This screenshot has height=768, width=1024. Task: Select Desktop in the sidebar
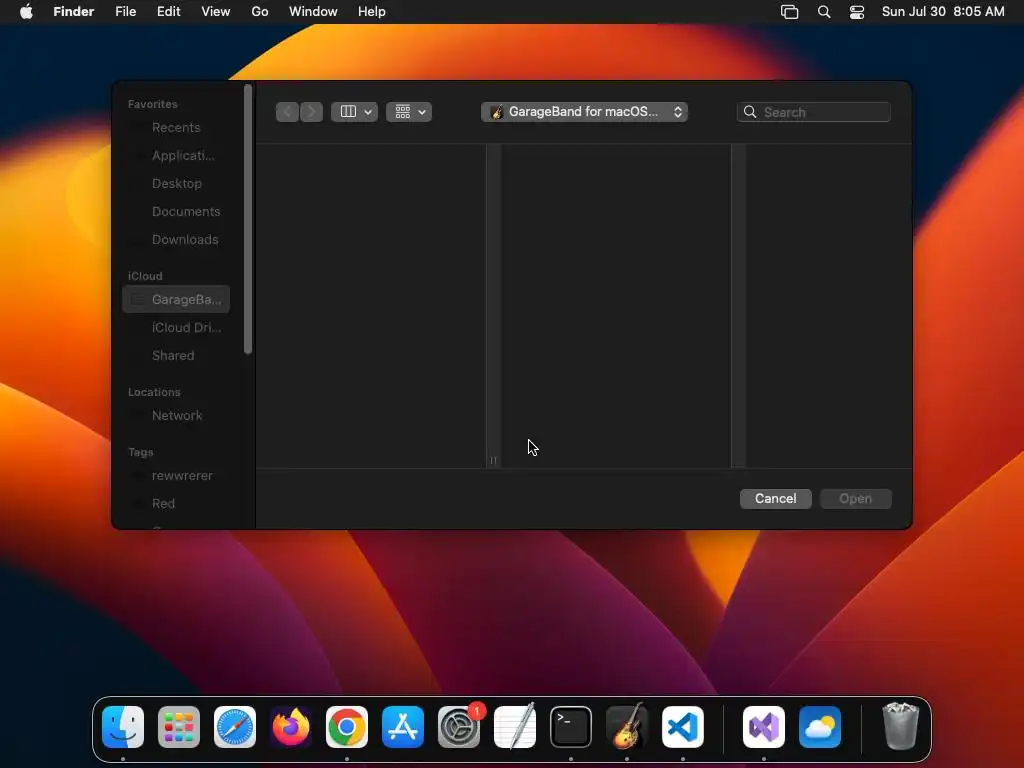176,184
